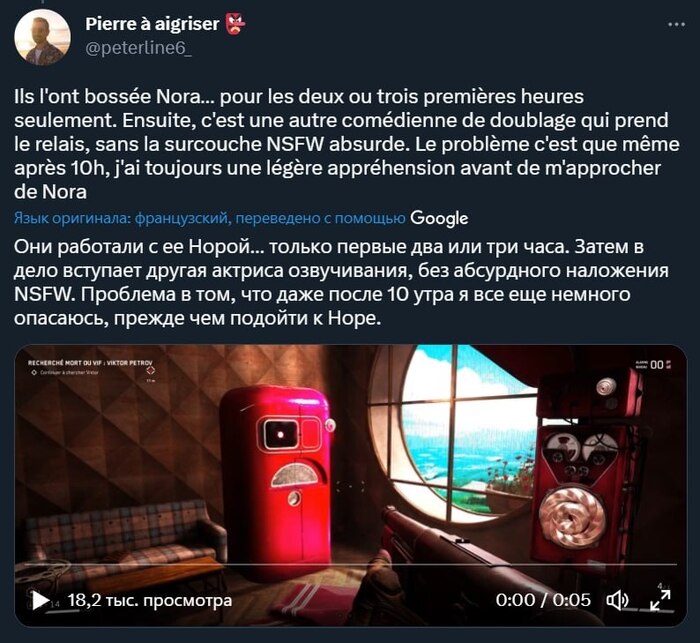Screen dimensions: 700x643
Task: Click the Russian translated tweet text
Action: click(341, 283)
